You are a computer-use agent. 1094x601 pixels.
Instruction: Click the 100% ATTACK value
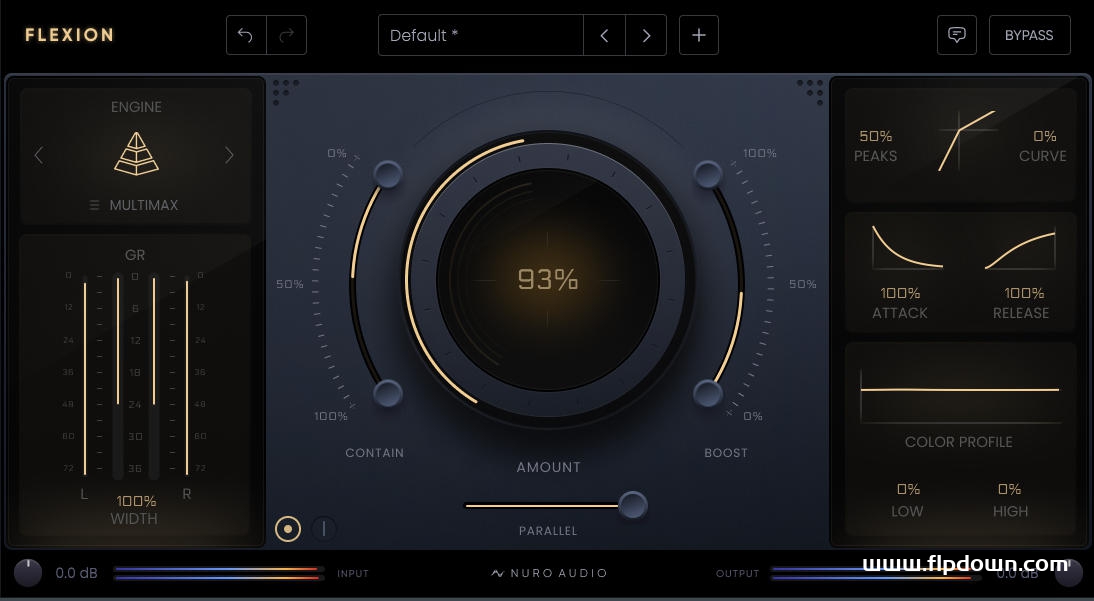(x=900, y=293)
